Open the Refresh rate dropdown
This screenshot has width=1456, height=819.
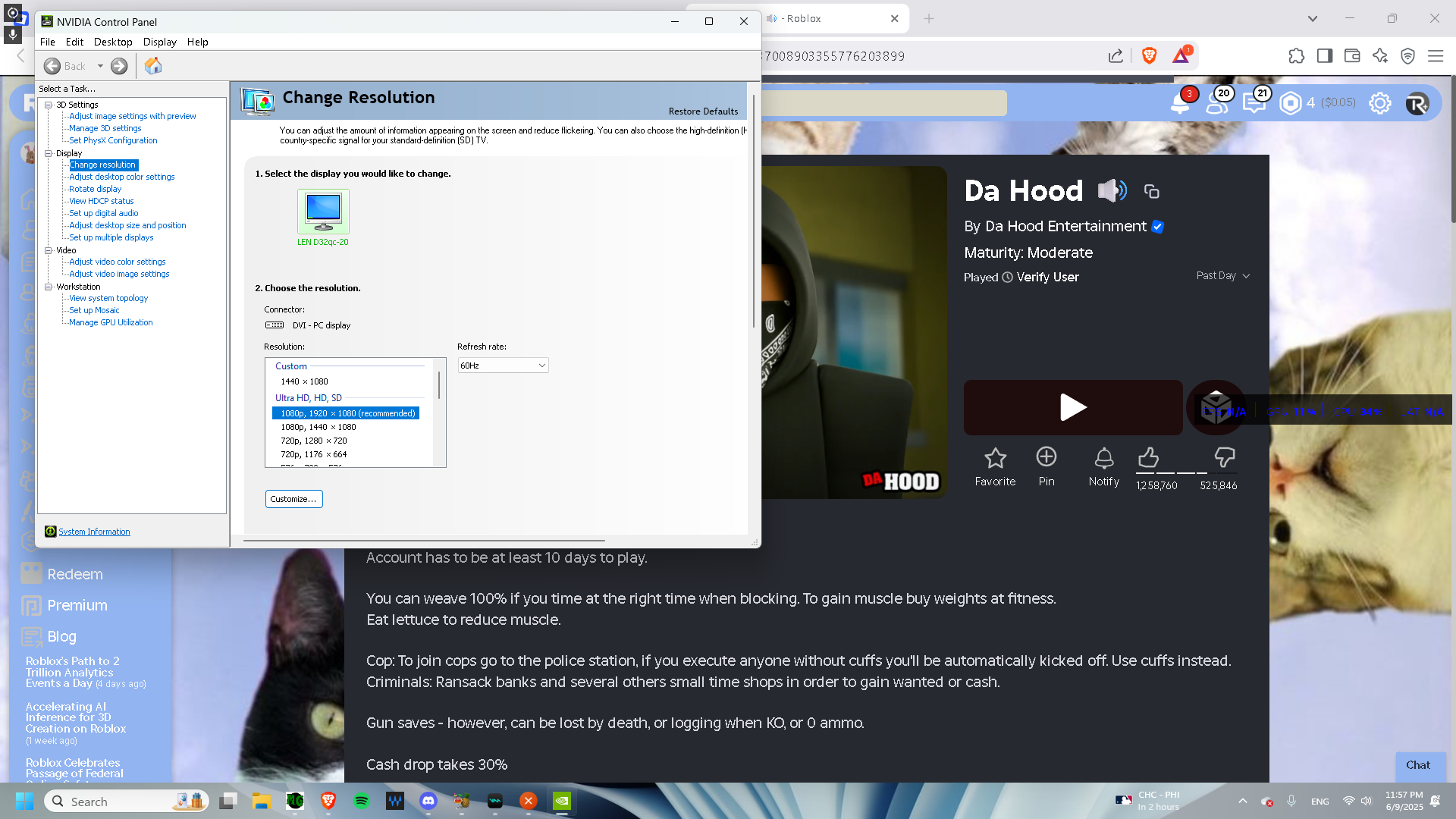503,366
